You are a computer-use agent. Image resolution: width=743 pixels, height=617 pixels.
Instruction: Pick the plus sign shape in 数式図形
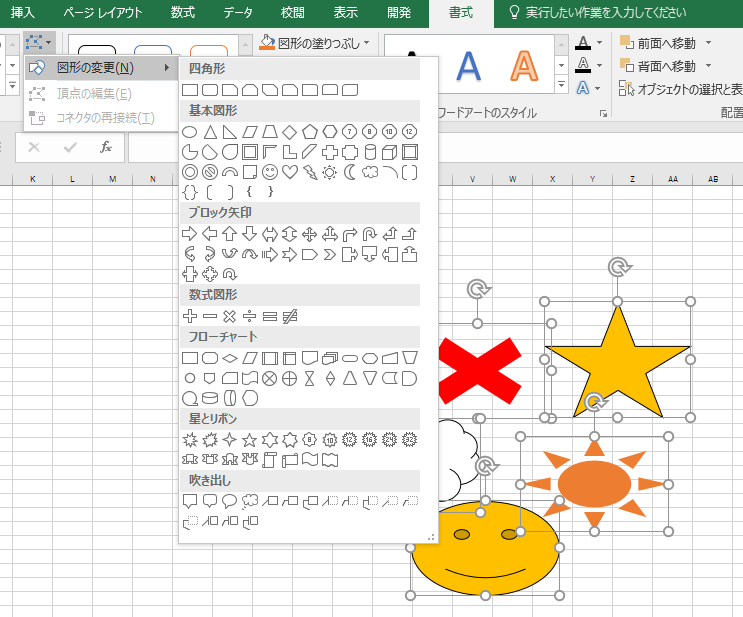pos(190,316)
